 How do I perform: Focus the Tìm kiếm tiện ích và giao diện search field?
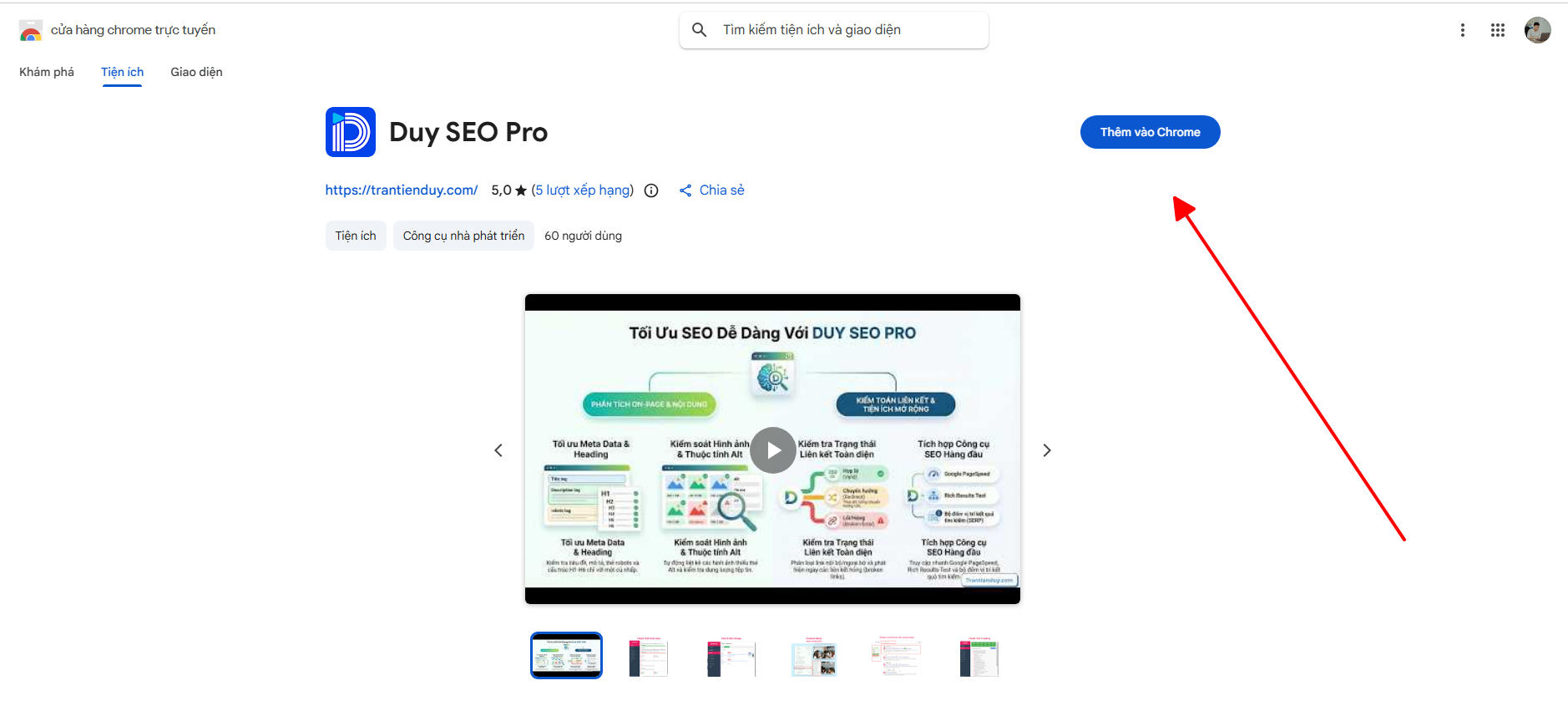tap(834, 30)
